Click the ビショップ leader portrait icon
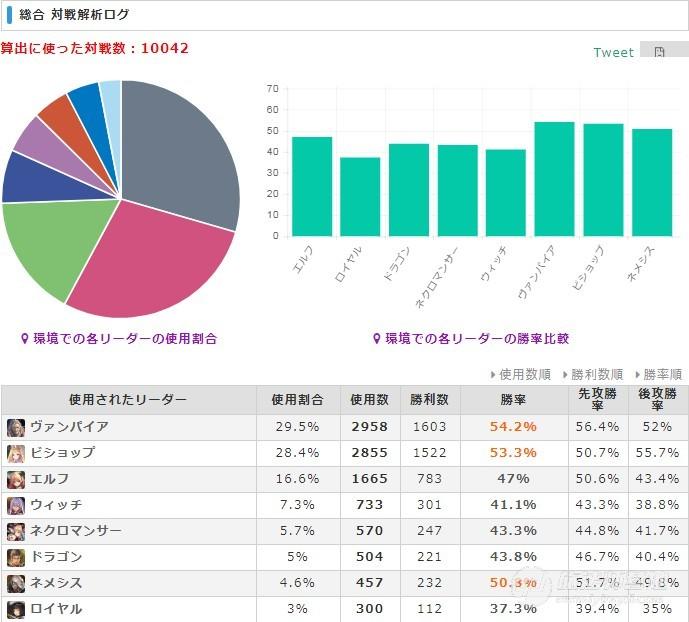Viewport: 689px width, 622px height. click(x=16, y=454)
